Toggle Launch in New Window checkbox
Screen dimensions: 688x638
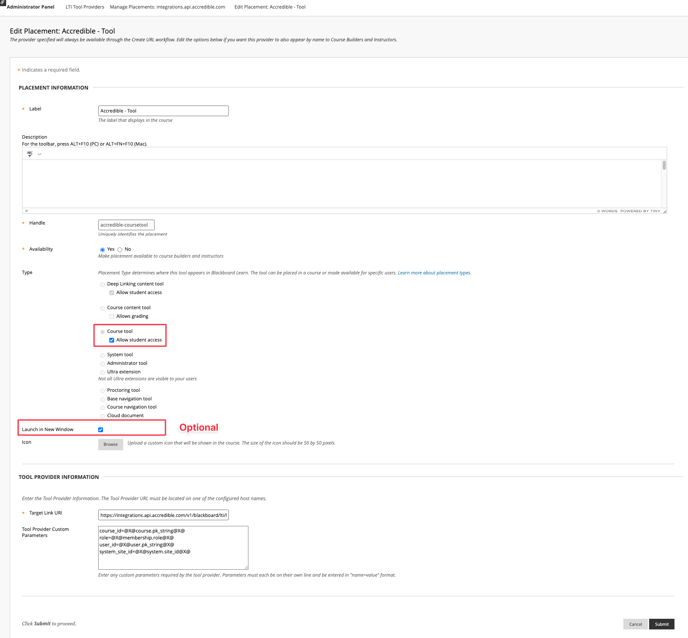[101, 430]
